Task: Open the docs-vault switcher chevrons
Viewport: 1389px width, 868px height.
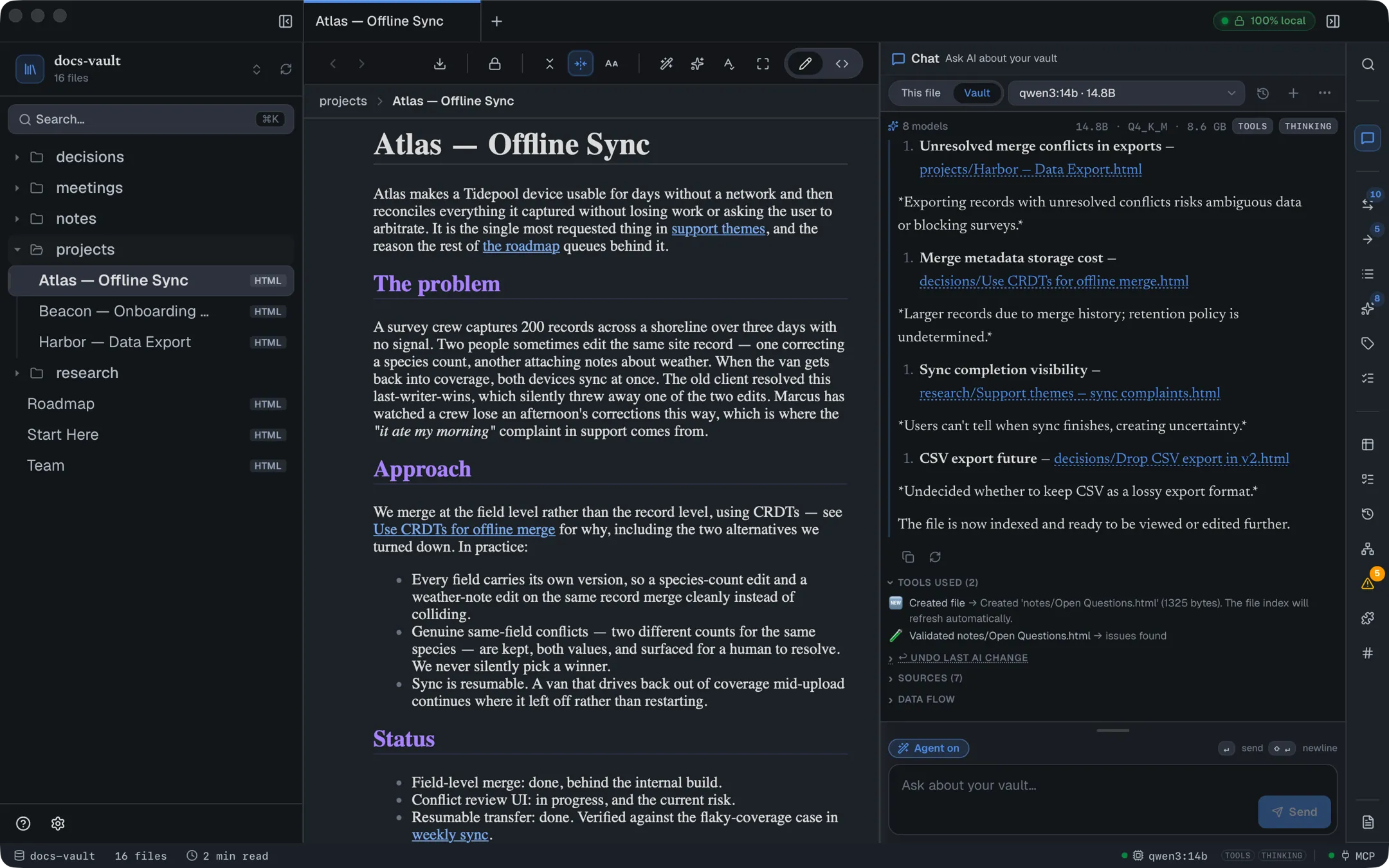Action: pos(257,69)
